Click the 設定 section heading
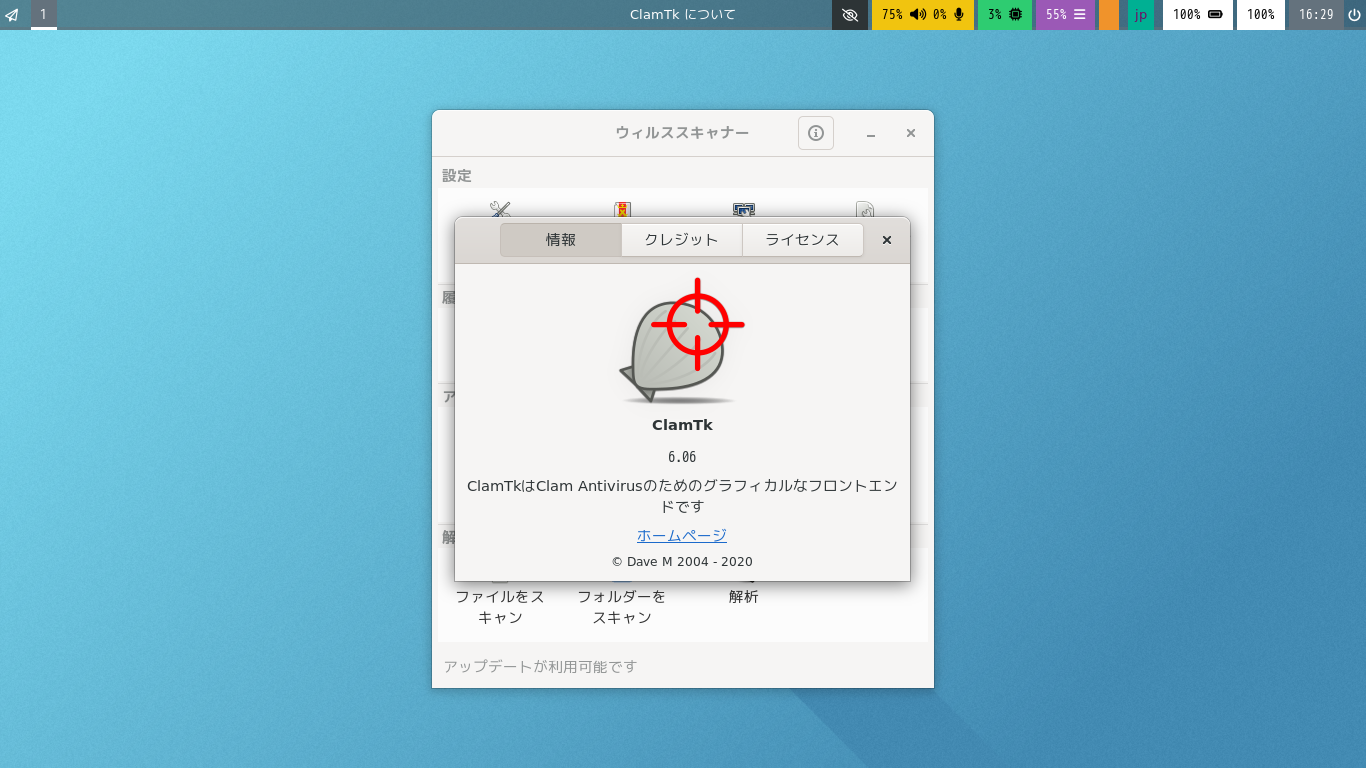The image size is (1366, 768). tap(457, 175)
